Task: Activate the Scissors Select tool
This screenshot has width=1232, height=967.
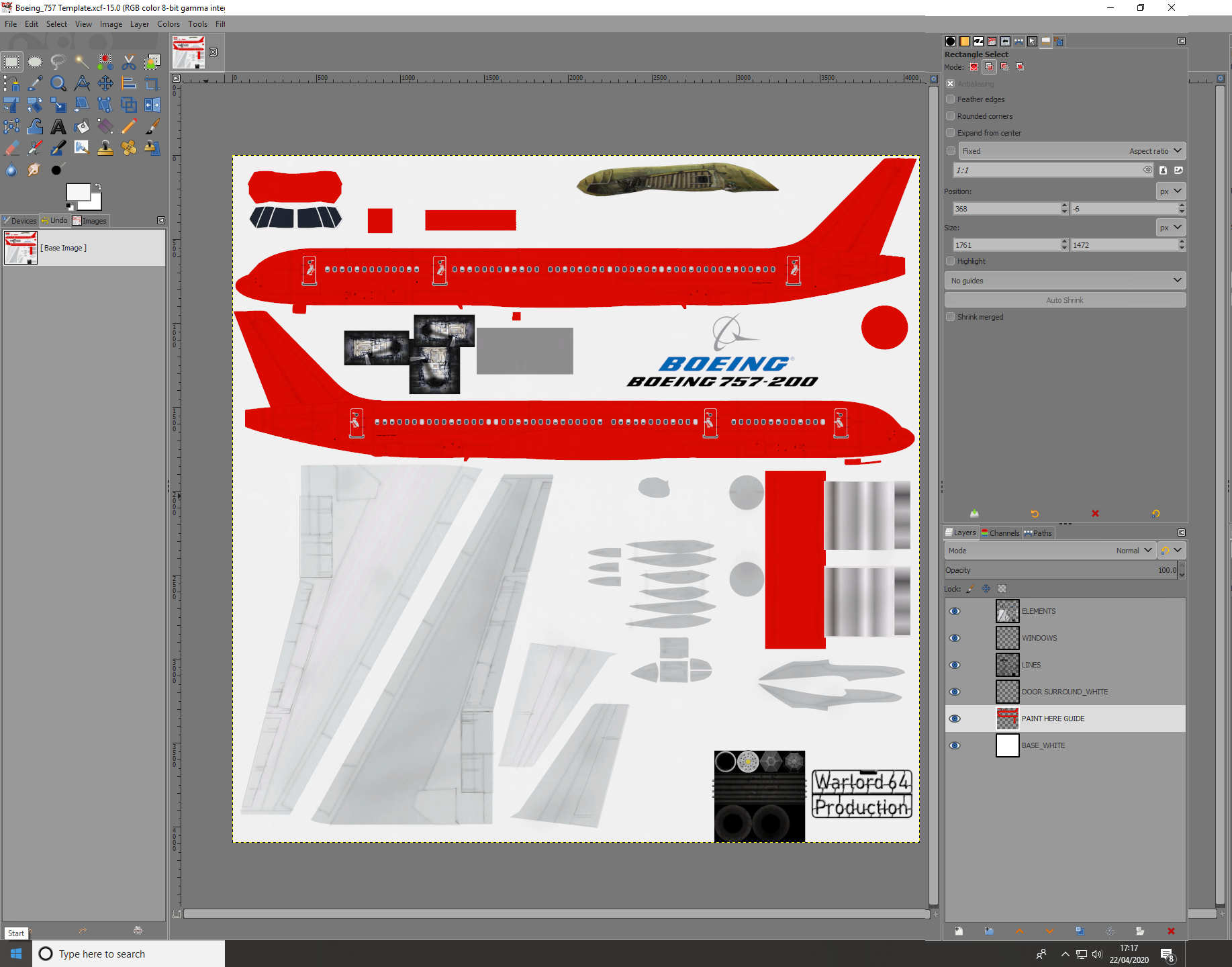Action: pyautogui.click(x=129, y=62)
